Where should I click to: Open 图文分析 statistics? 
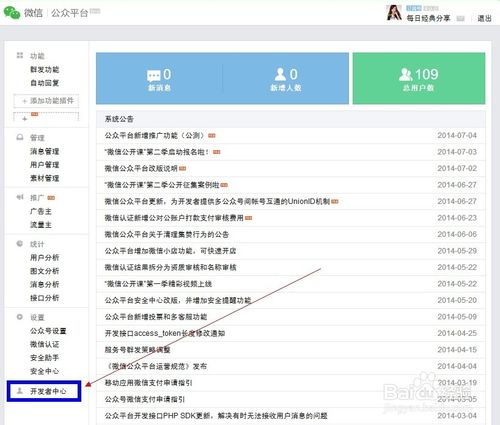click(45, 271)
